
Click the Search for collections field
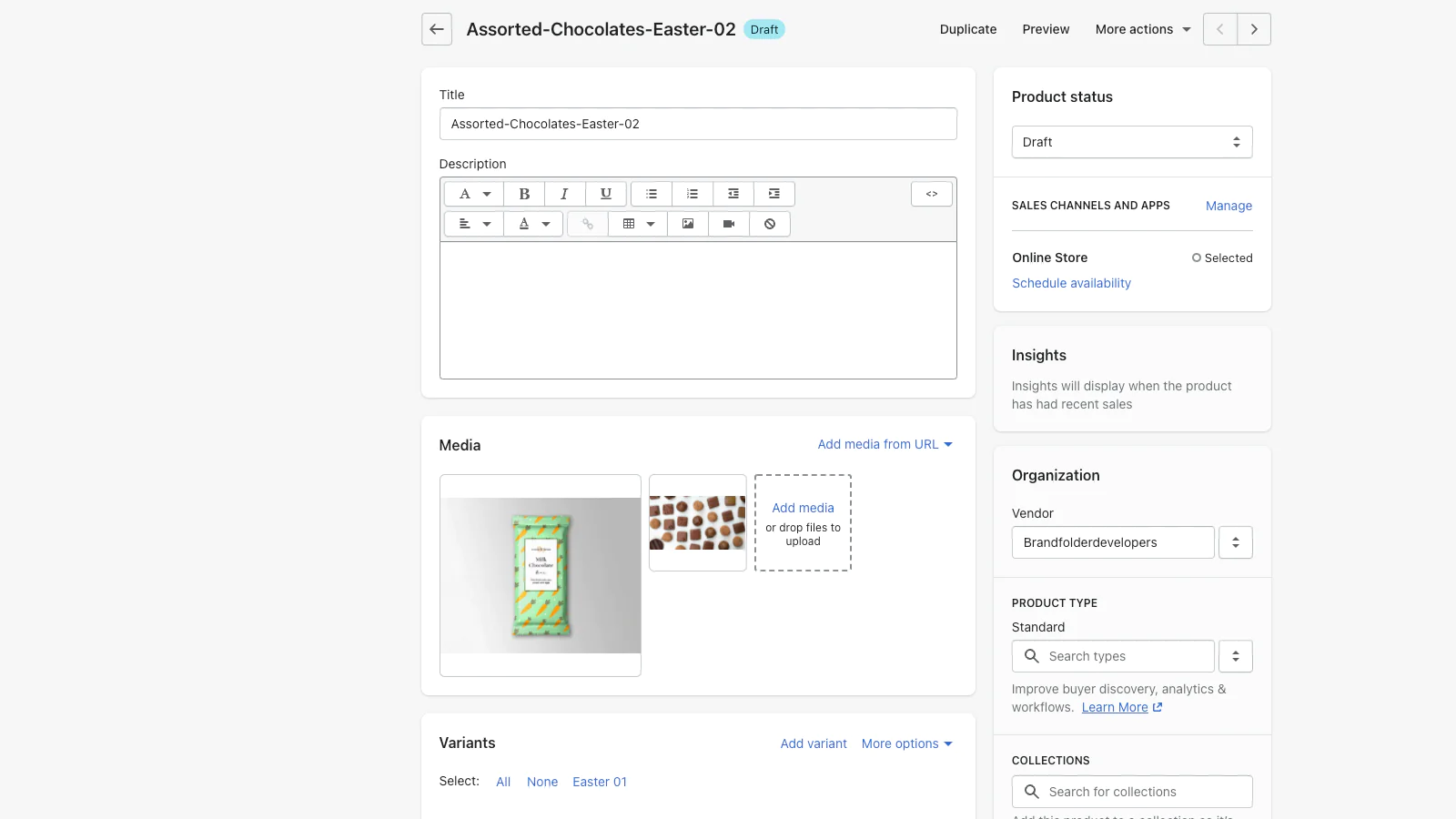tap(1132, 792)
